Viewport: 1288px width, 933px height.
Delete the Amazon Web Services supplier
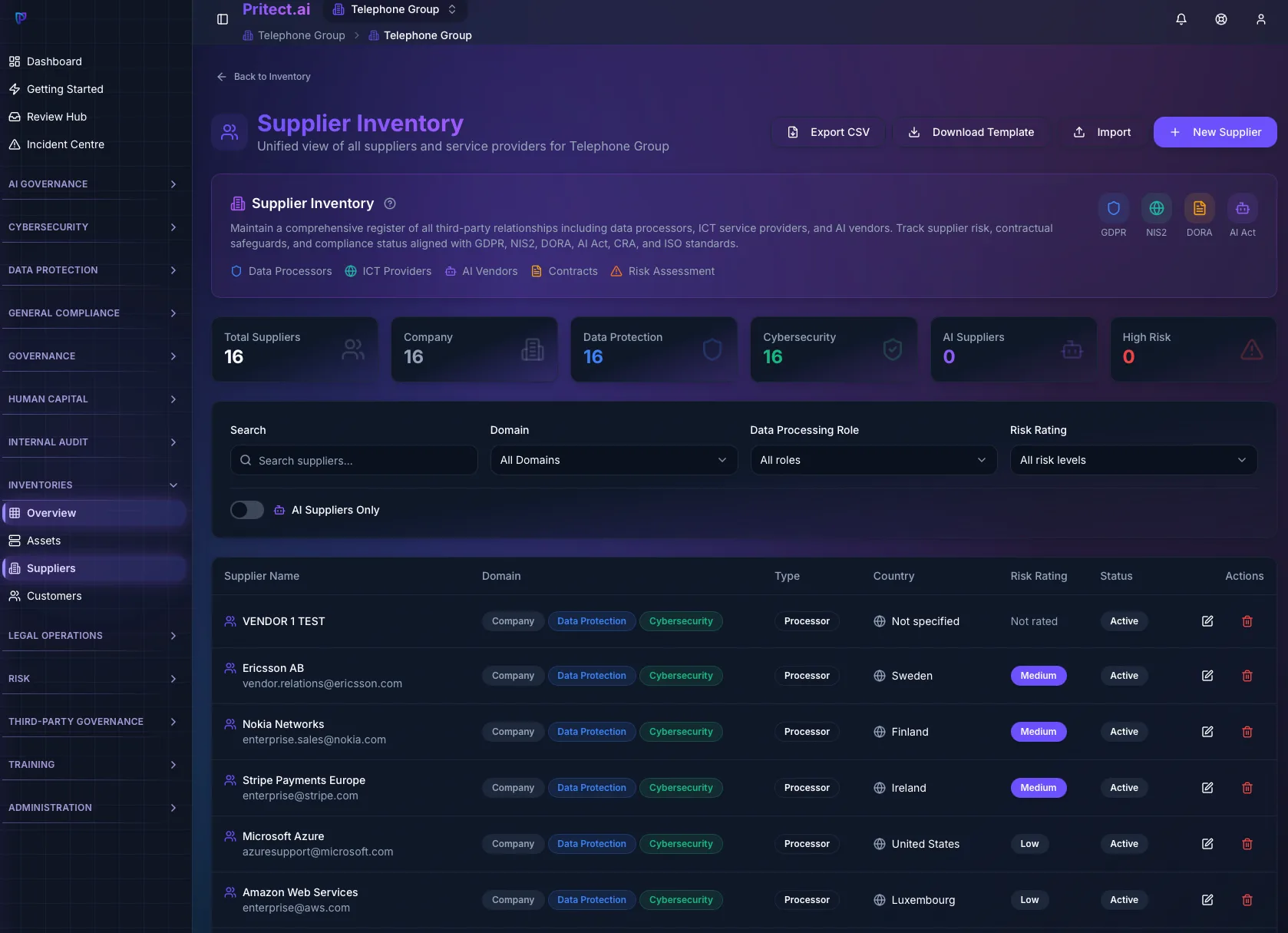(1247, 900)
